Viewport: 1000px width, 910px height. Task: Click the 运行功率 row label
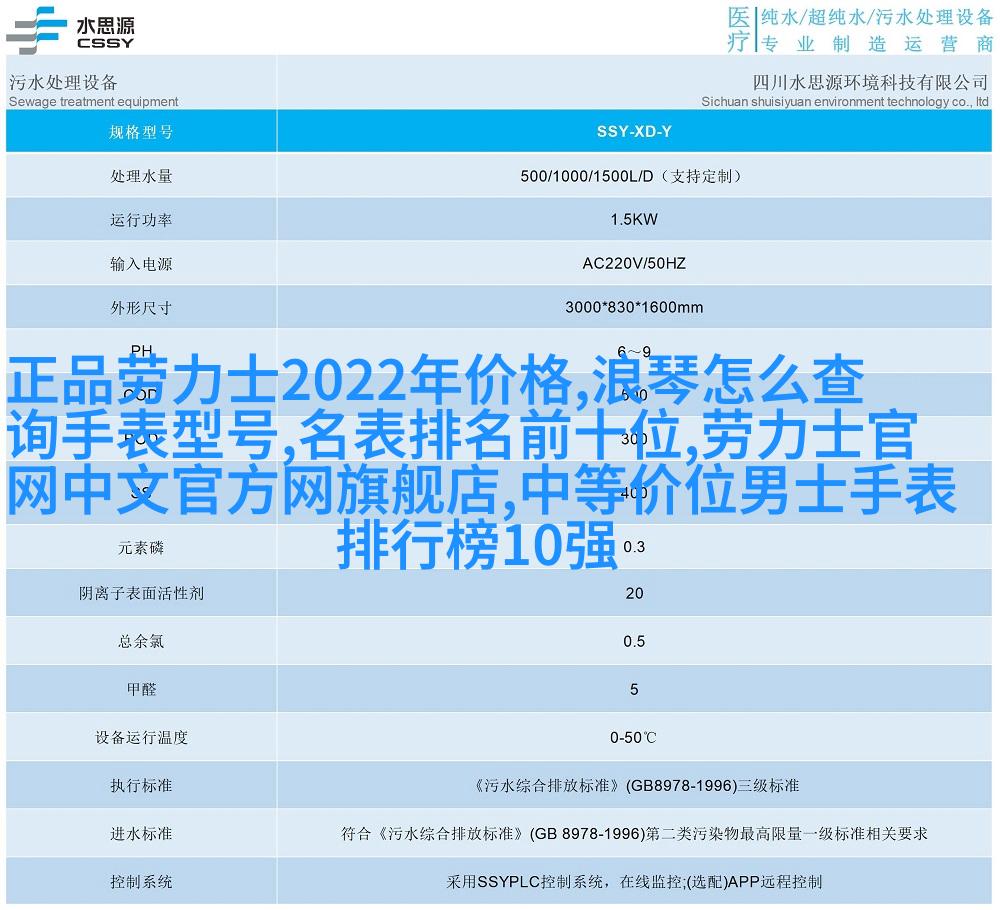(x=141, y=220)
